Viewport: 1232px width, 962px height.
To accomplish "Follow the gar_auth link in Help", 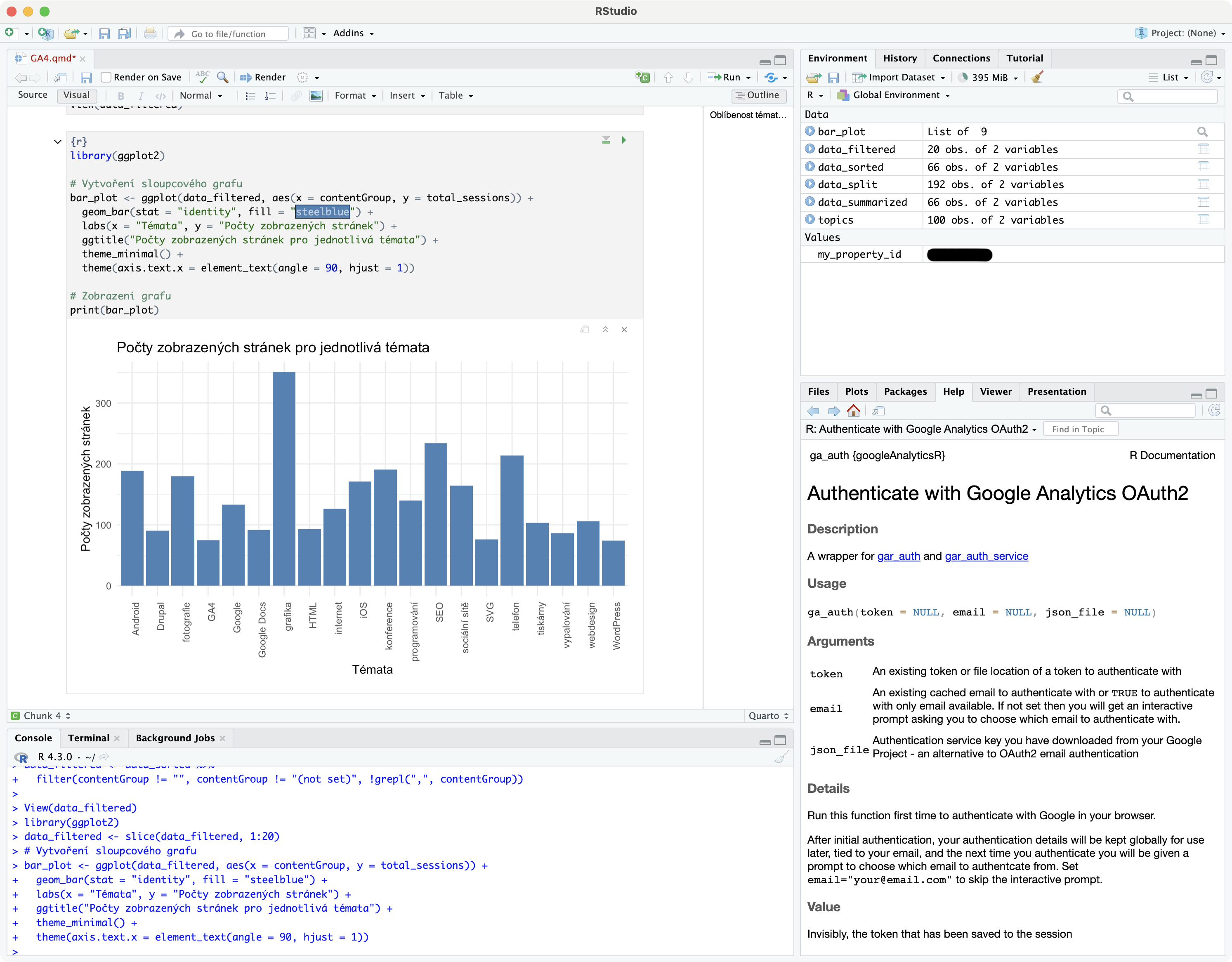I will pyautogui.click(x=899, y=556).
